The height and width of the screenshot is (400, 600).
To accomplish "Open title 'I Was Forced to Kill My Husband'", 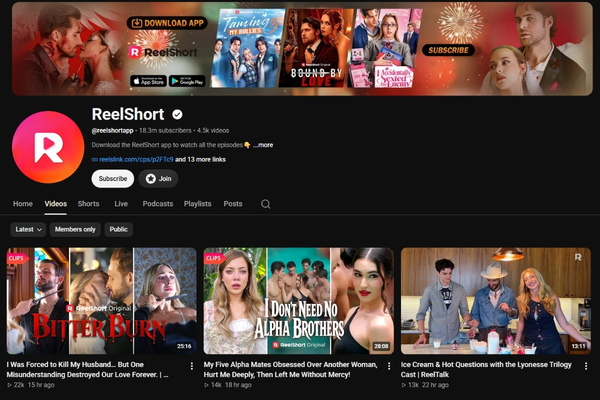I will (87, 370).
